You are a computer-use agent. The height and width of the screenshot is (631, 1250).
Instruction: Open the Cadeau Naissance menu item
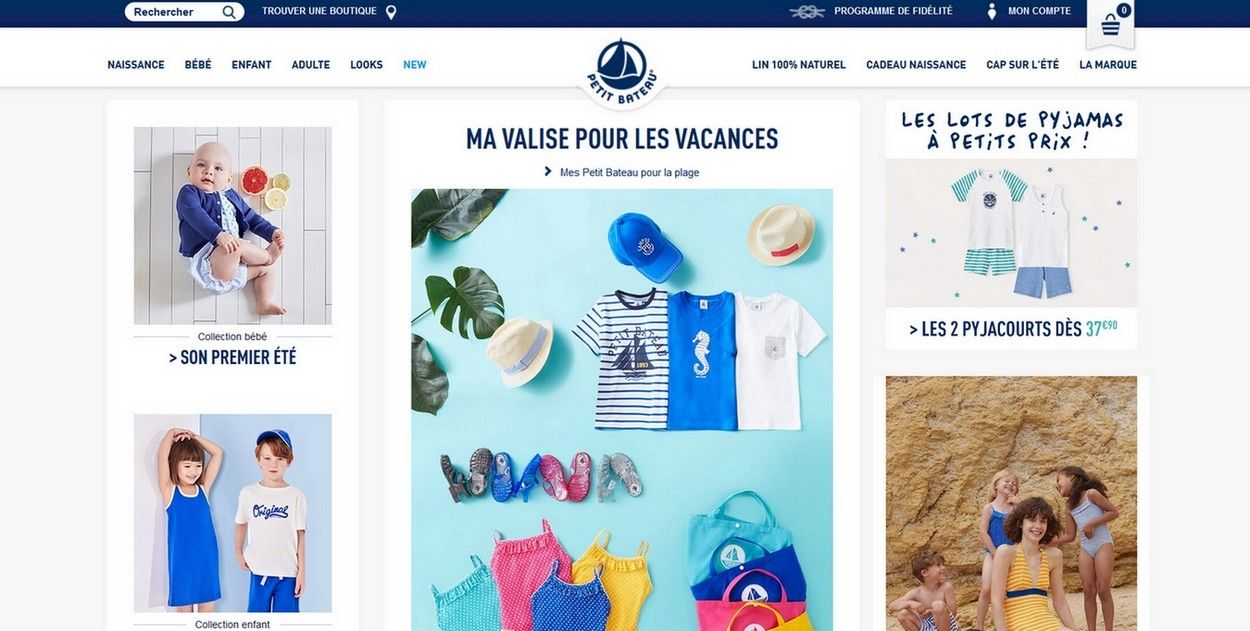tap(916, 65)
